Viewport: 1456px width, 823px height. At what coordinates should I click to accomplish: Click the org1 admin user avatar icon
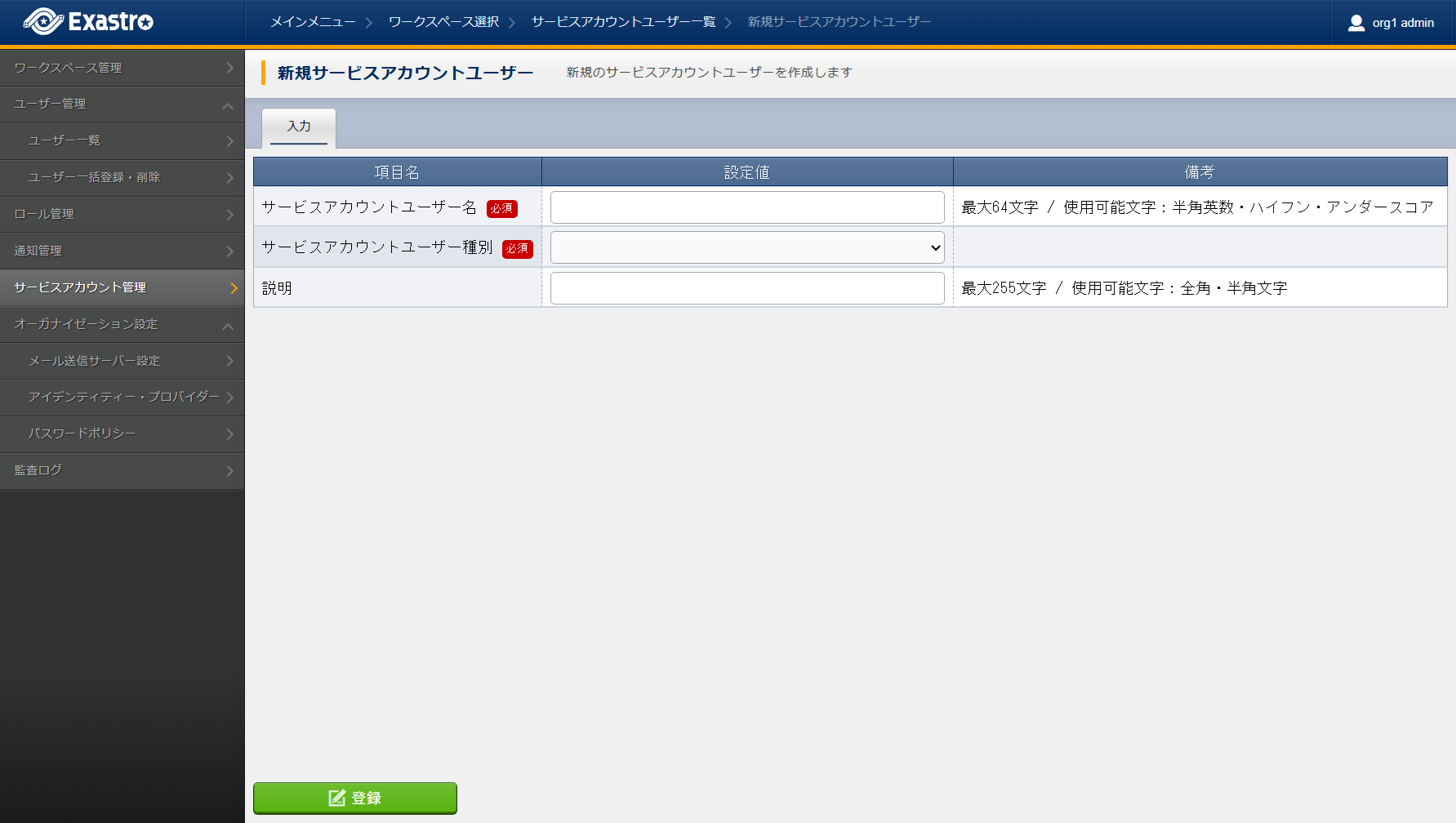[x=1356, y=23]
